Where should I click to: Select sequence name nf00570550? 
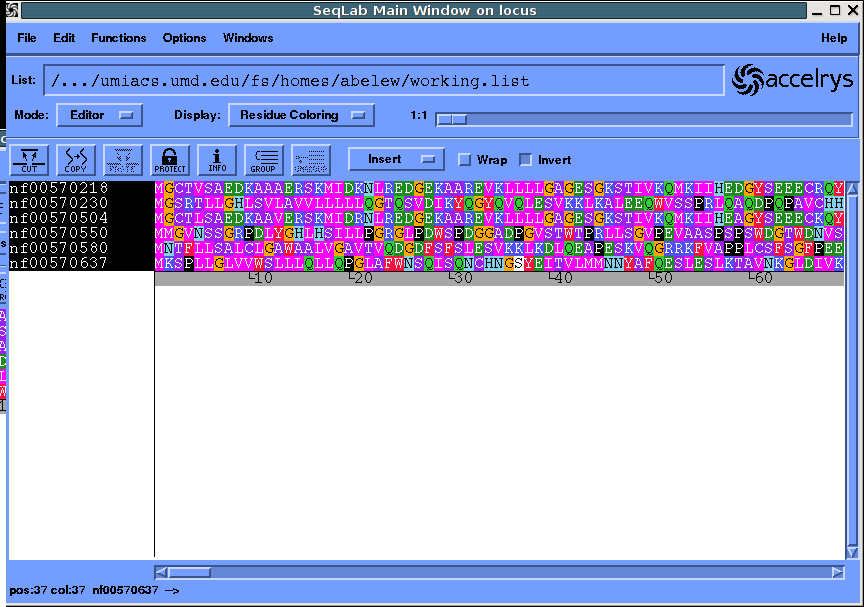(58, 233)
